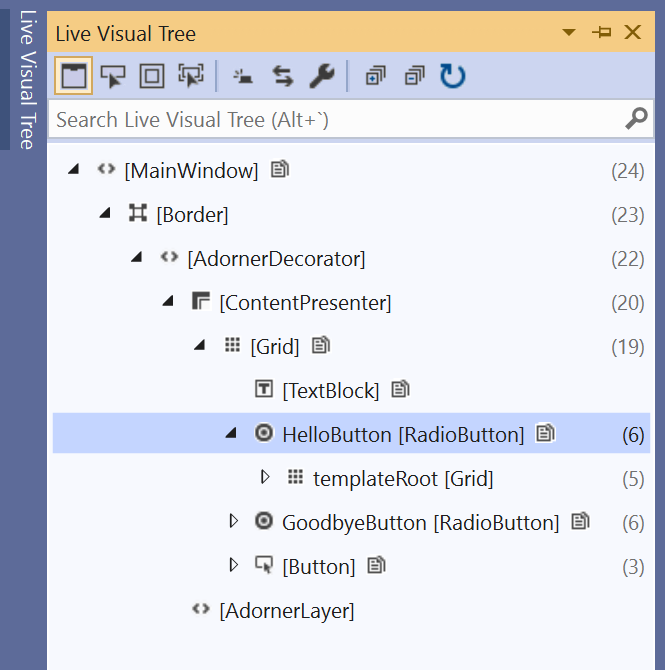The height and width of the screenshot is (670, 665).
Task: Click the blue Refresh icon
Action: click(453, 76)
